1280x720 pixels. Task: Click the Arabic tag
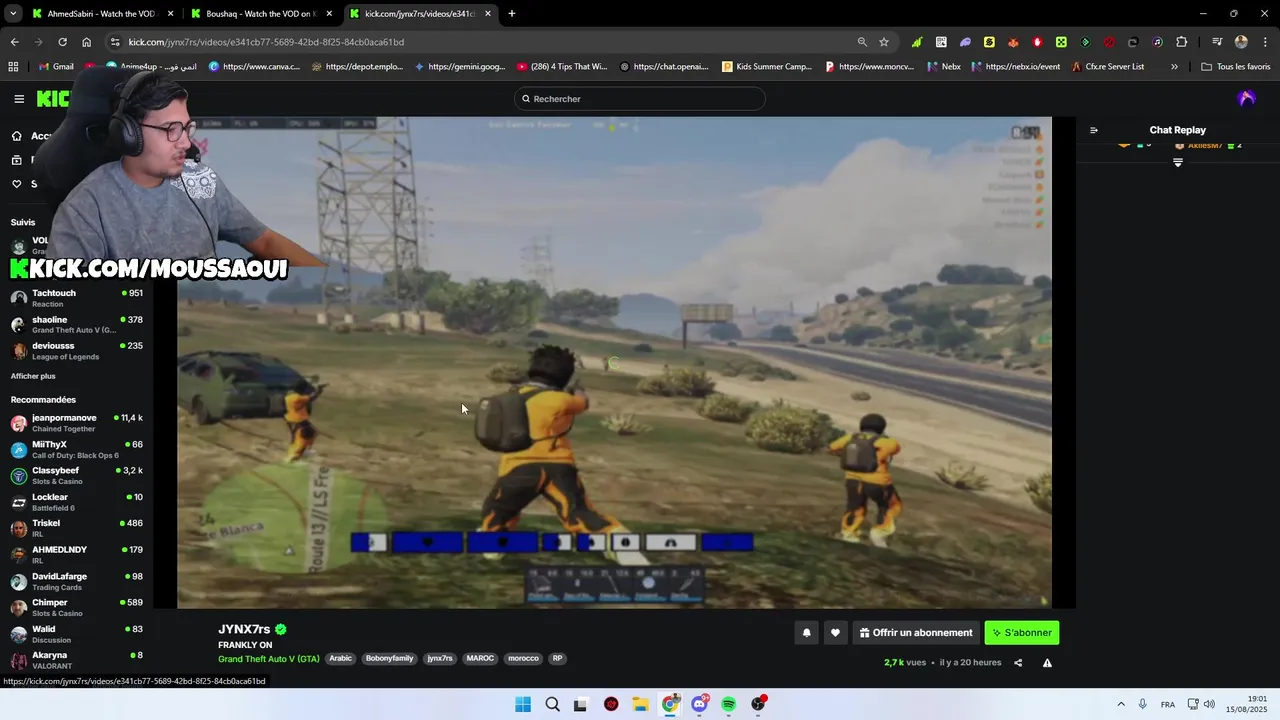click(341, 658)
